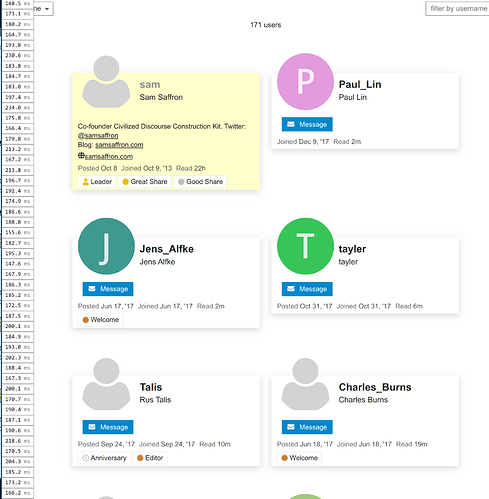Click Read 10m on Talis's card
Screen dimensions: 489x499
(215, 444)
